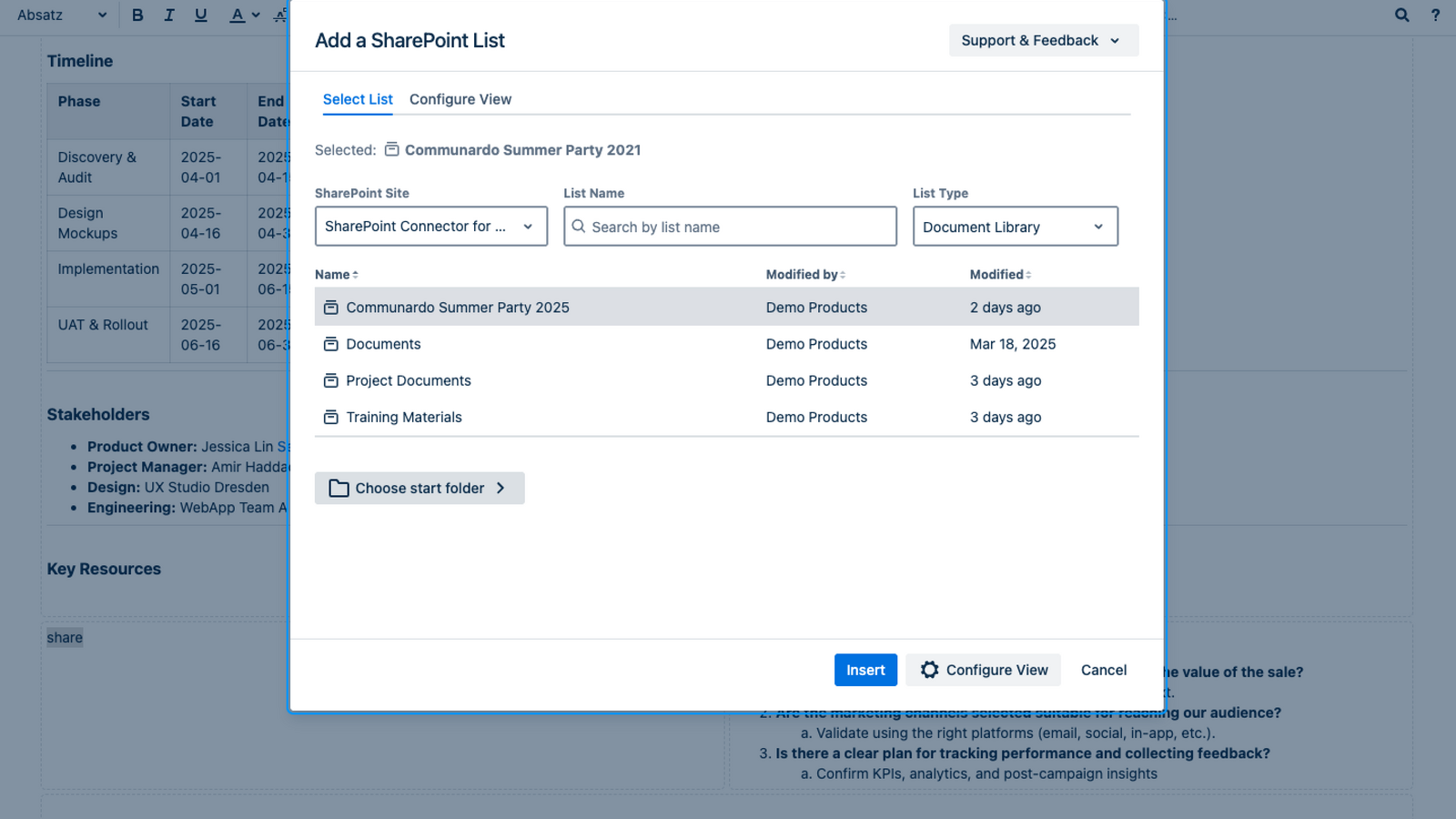Click the 2 days ago modified value
Viewport: 1456px width, 819px height.
point(1006,308)
